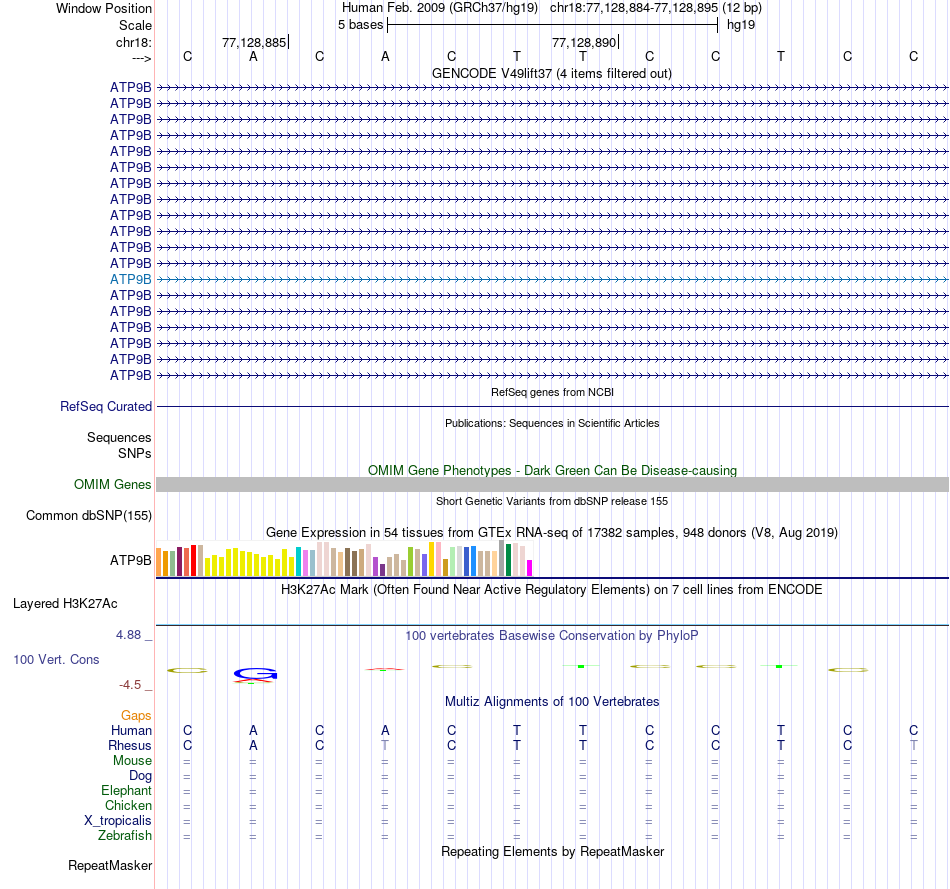Click the X_tropicalis alignment row label
950x889 pixels.
(118, 821)
